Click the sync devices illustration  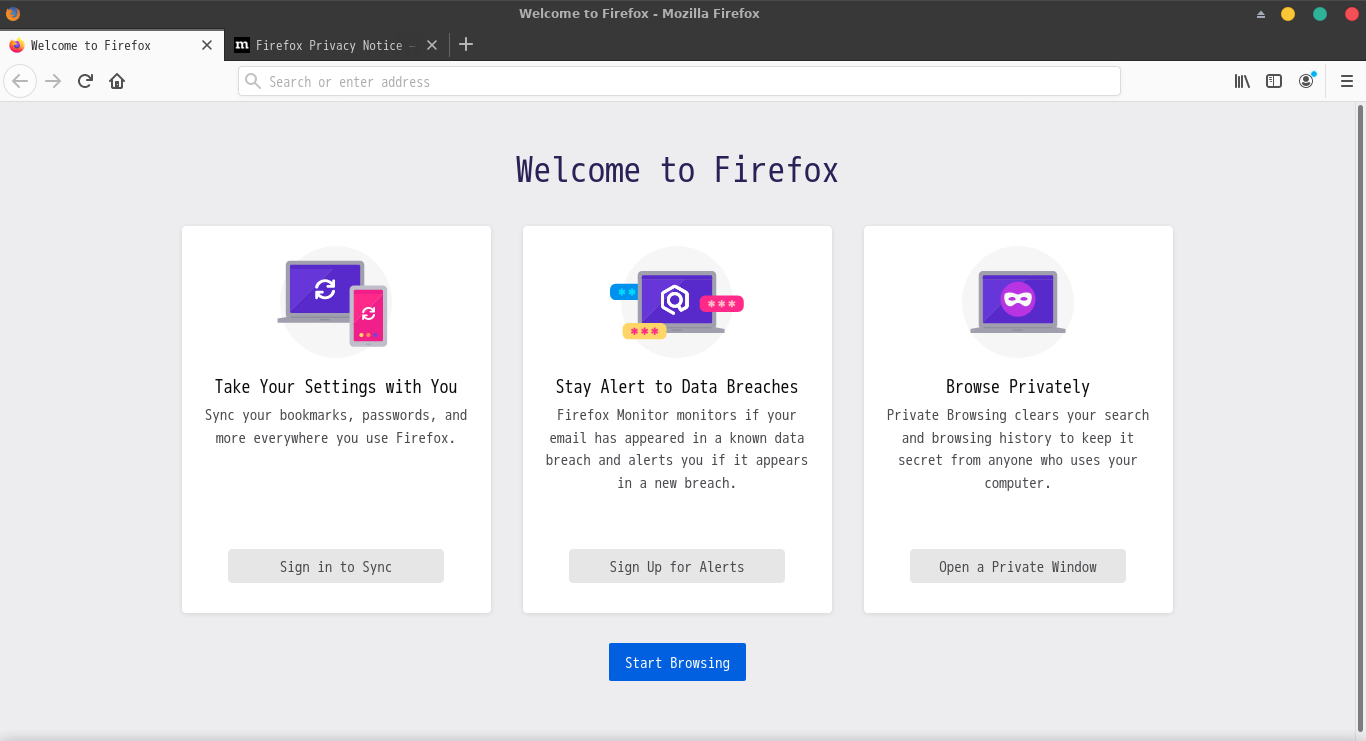[x=333, y=302]
